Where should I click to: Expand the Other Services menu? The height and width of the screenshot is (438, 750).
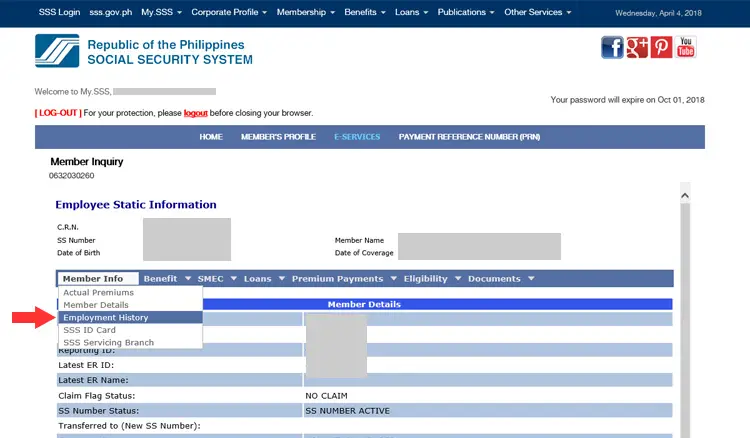(538, 12)
